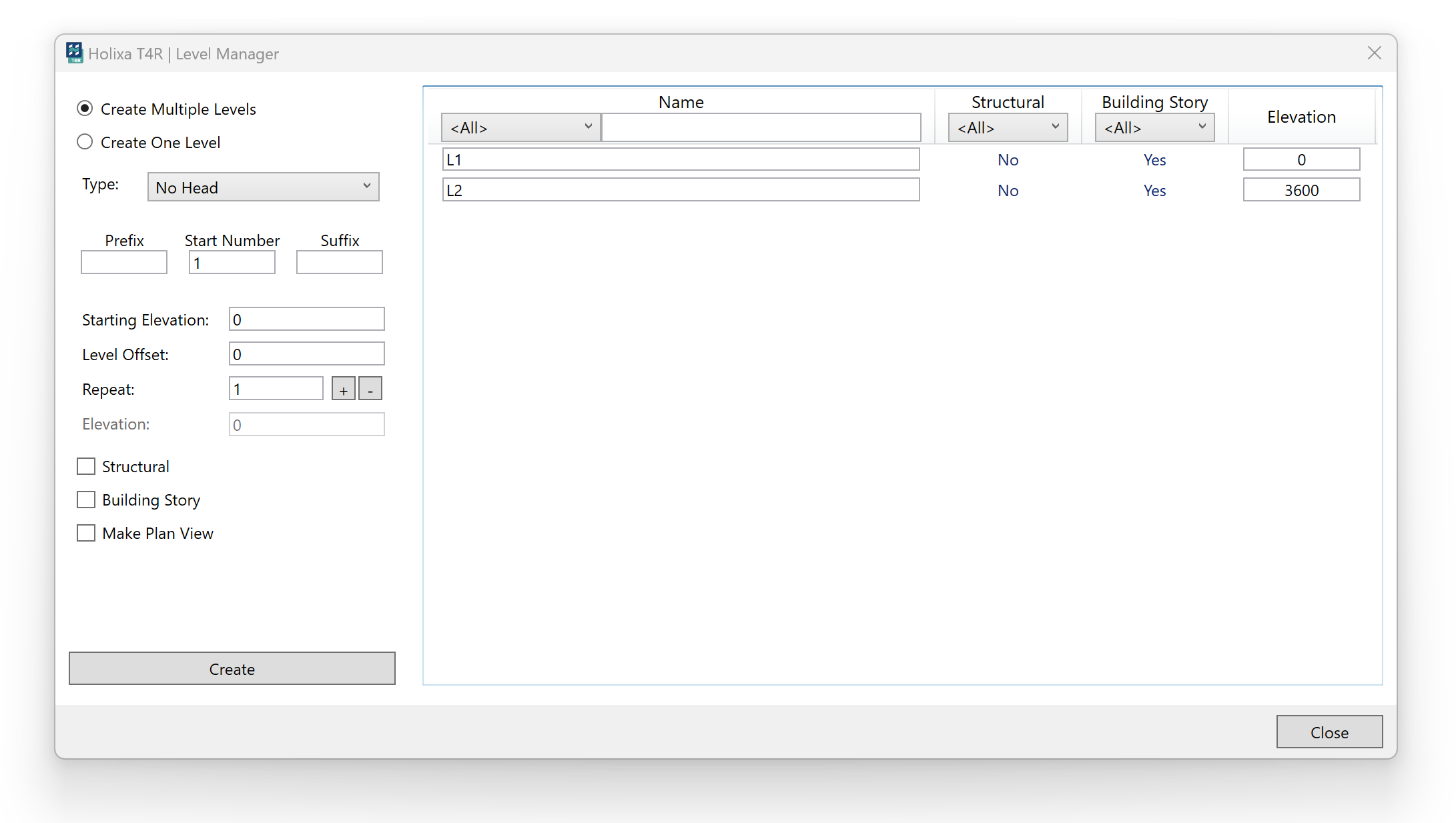Edit the 3600 elevation value

[x=1301, y=190]
